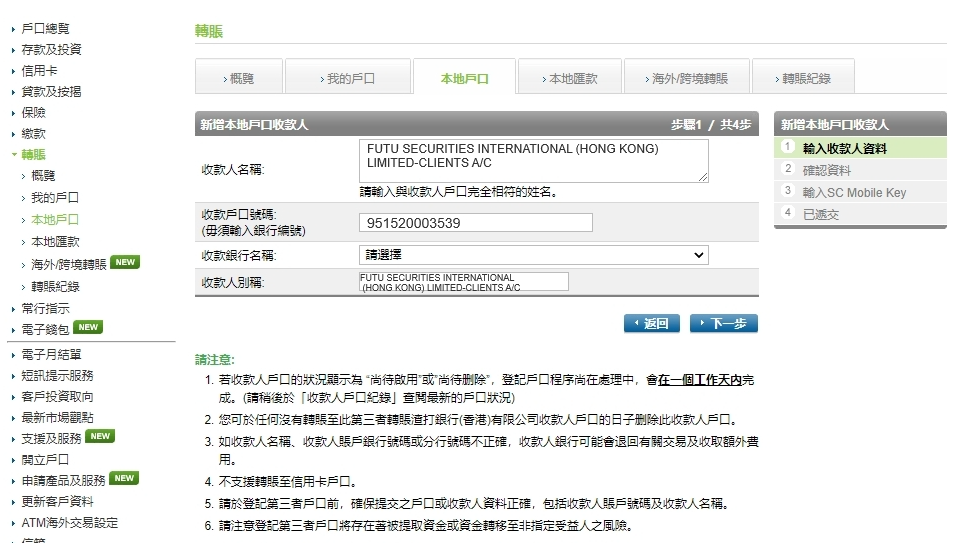Viewport: 977px width, 543px height.
Task: Switch to the 本地匯款 tab
Action: coord(570,77)
